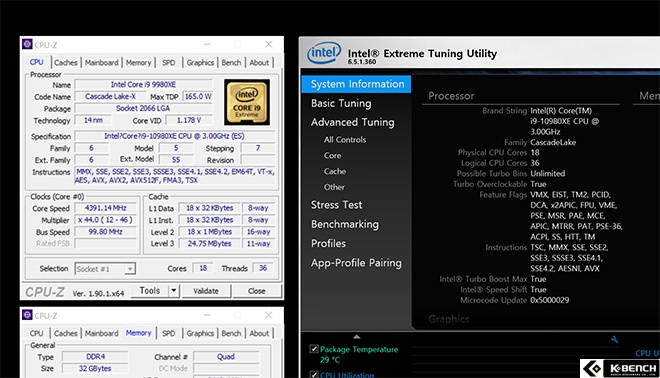
Task: Open the Caches tab in lower CPU-Z window
Action: coord(66,333)
